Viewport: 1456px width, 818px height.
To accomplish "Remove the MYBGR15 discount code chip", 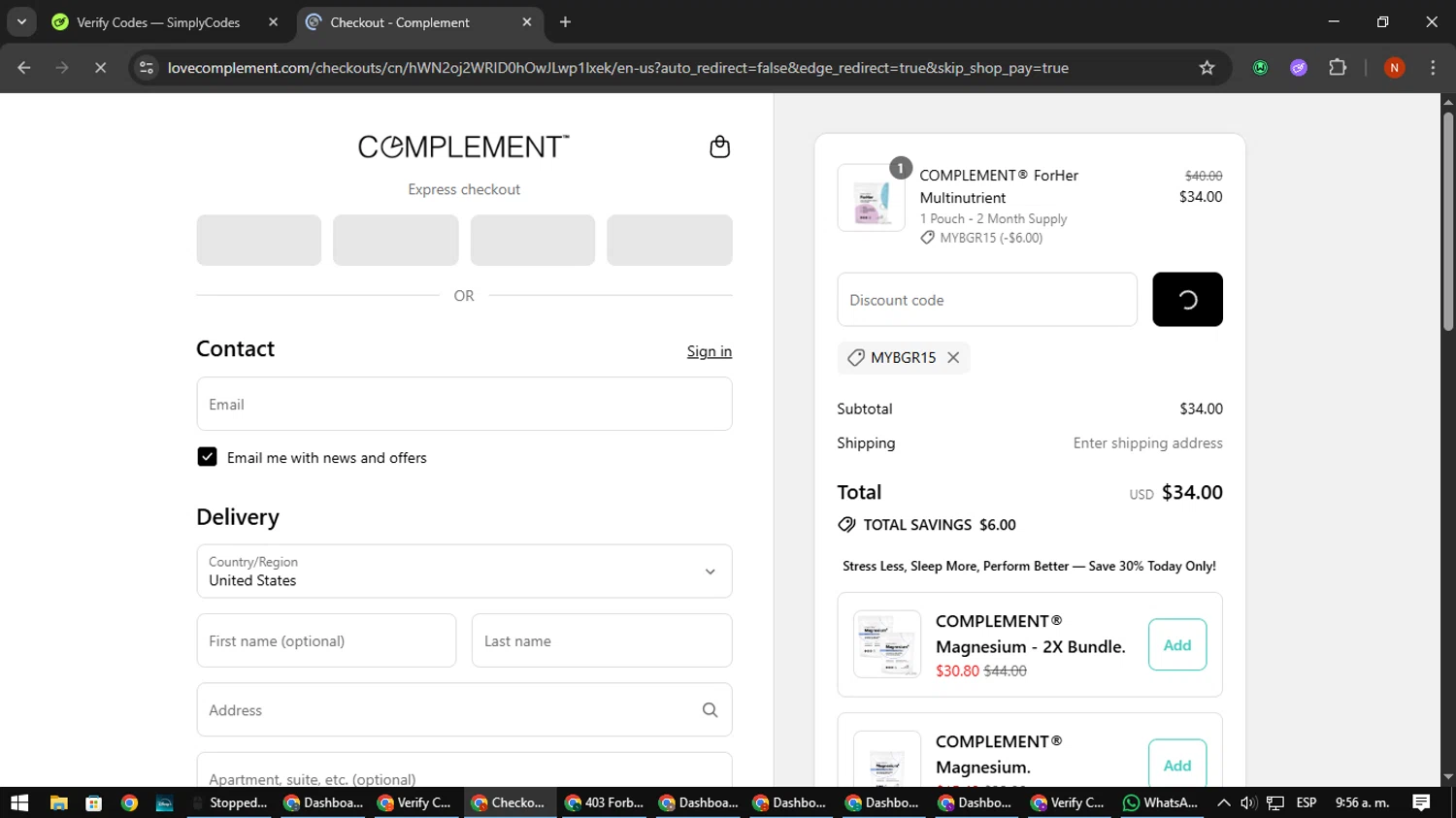I will point(953,357).
